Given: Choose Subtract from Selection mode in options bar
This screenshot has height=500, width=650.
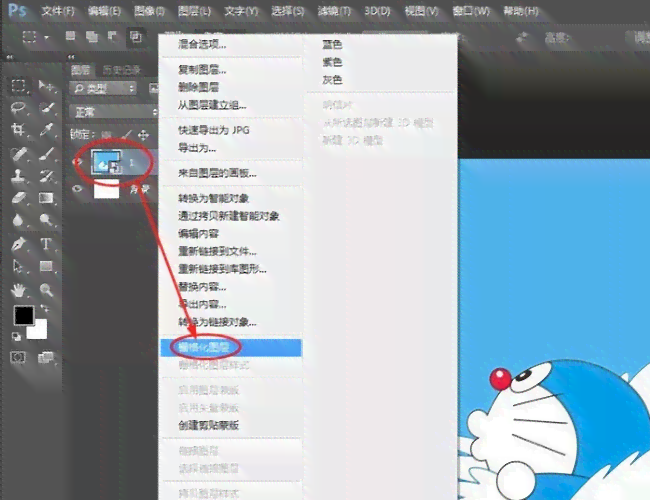Looking at the screenshot, I should coord(113,37).
